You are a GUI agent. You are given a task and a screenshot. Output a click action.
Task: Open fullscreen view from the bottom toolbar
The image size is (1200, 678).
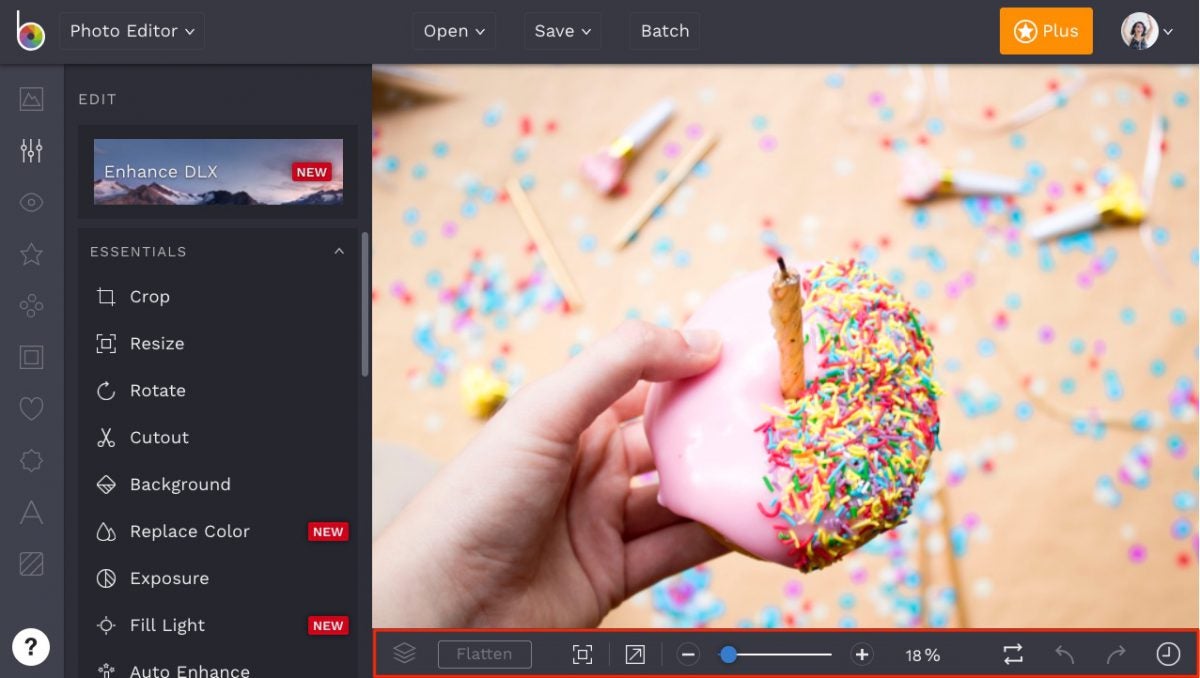[633, 653]
